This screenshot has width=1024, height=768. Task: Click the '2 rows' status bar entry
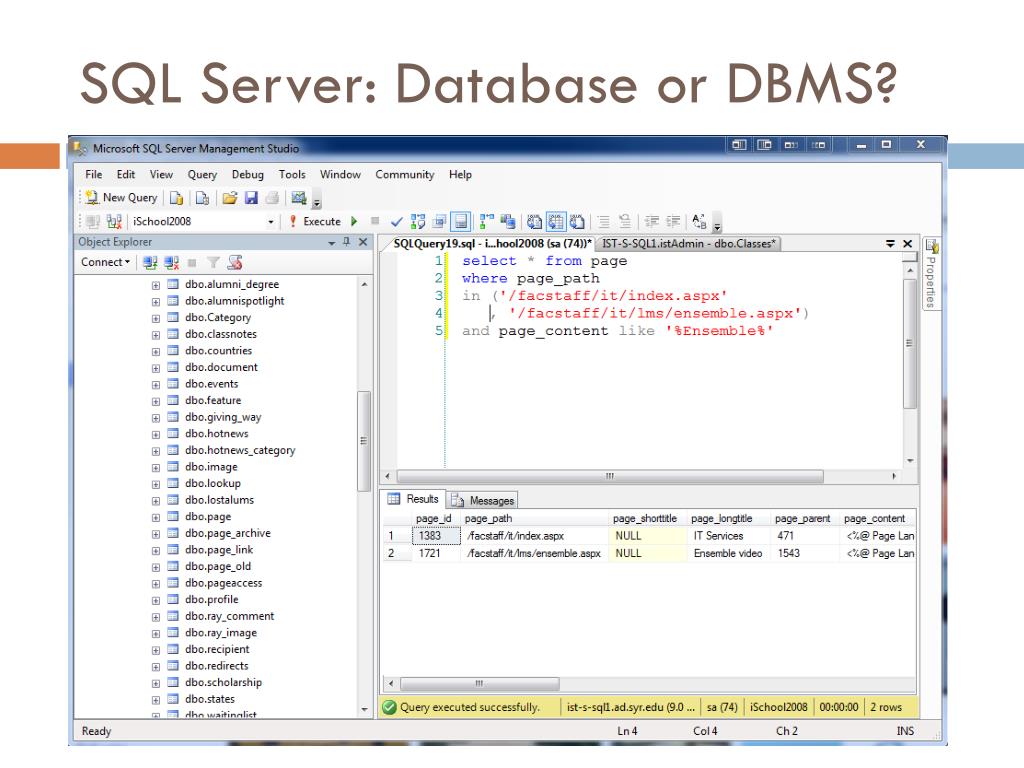(x=886, y=707)
